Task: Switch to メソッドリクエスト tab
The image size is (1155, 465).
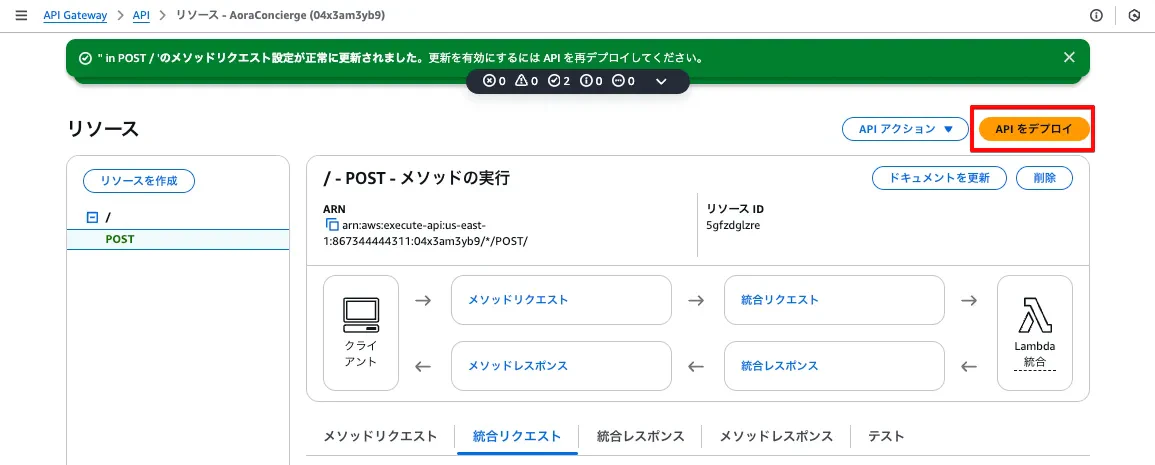Action: coord(380,436)
